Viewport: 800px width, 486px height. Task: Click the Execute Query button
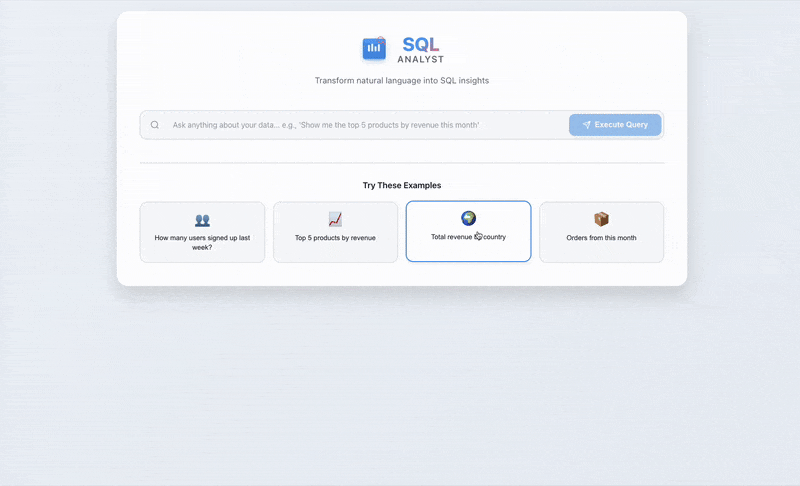coord(615,125)
